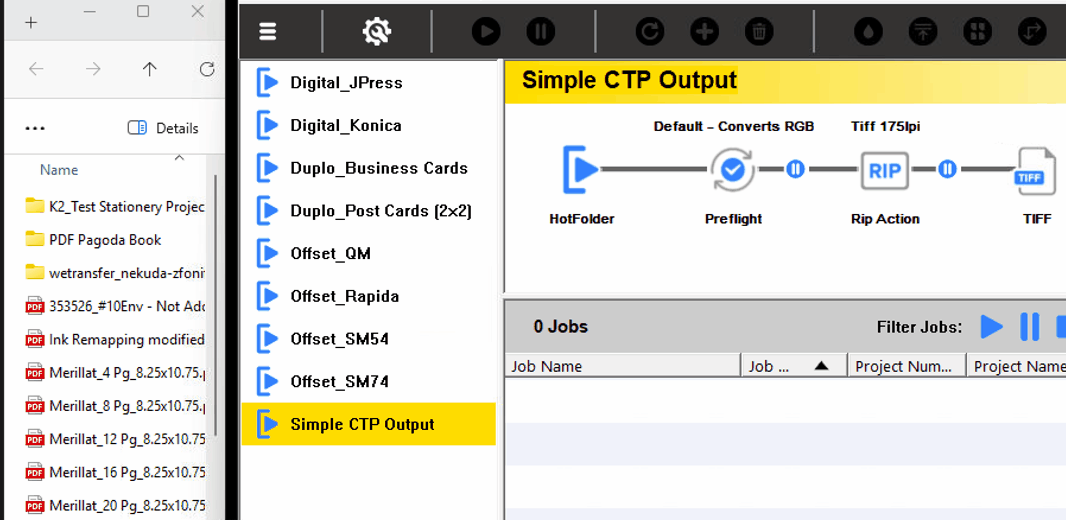Sort by the Job ... column with arrow
The image size is (1066, 520).
(x=794, y=366)
